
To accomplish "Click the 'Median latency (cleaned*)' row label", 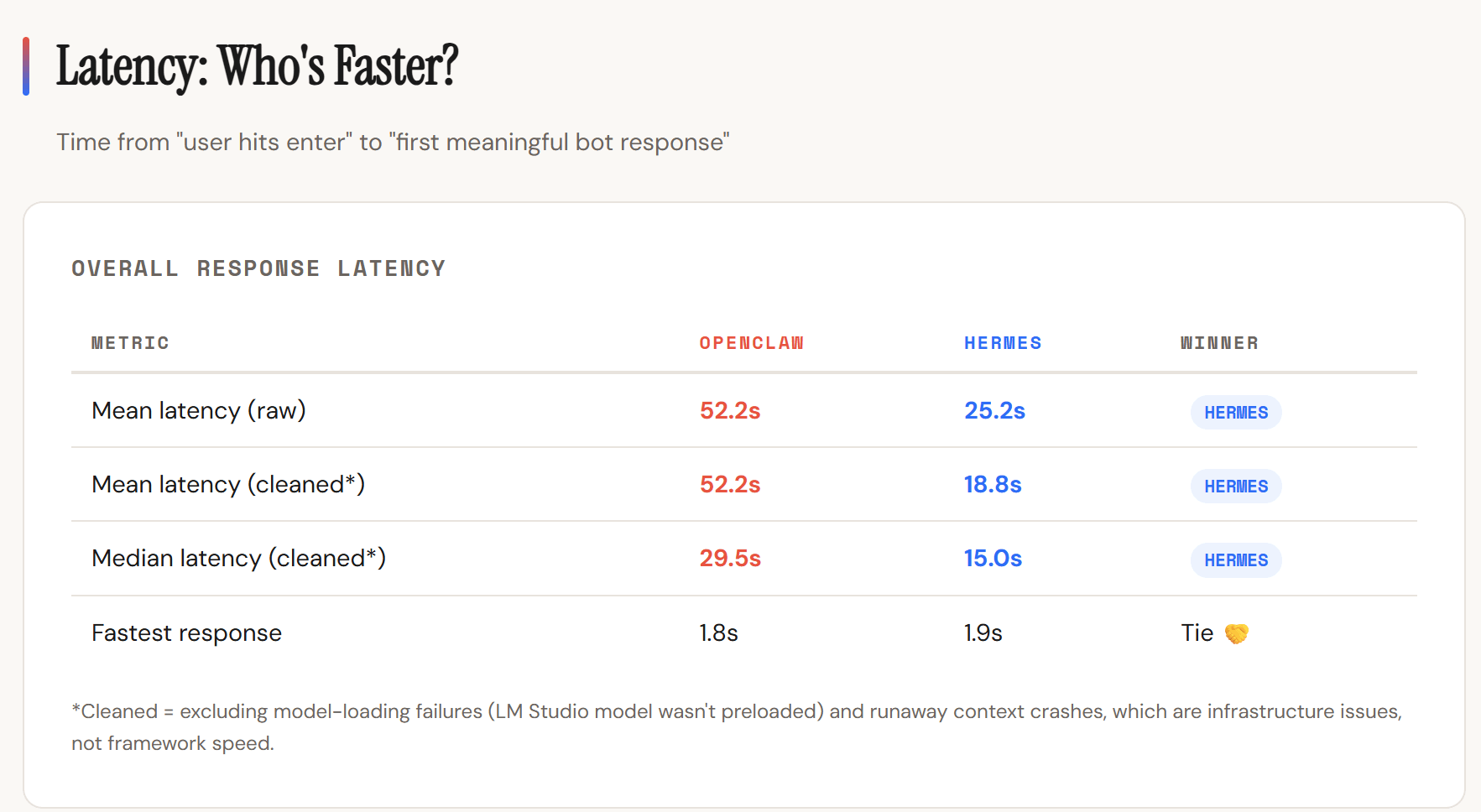I will click(239, 559).
